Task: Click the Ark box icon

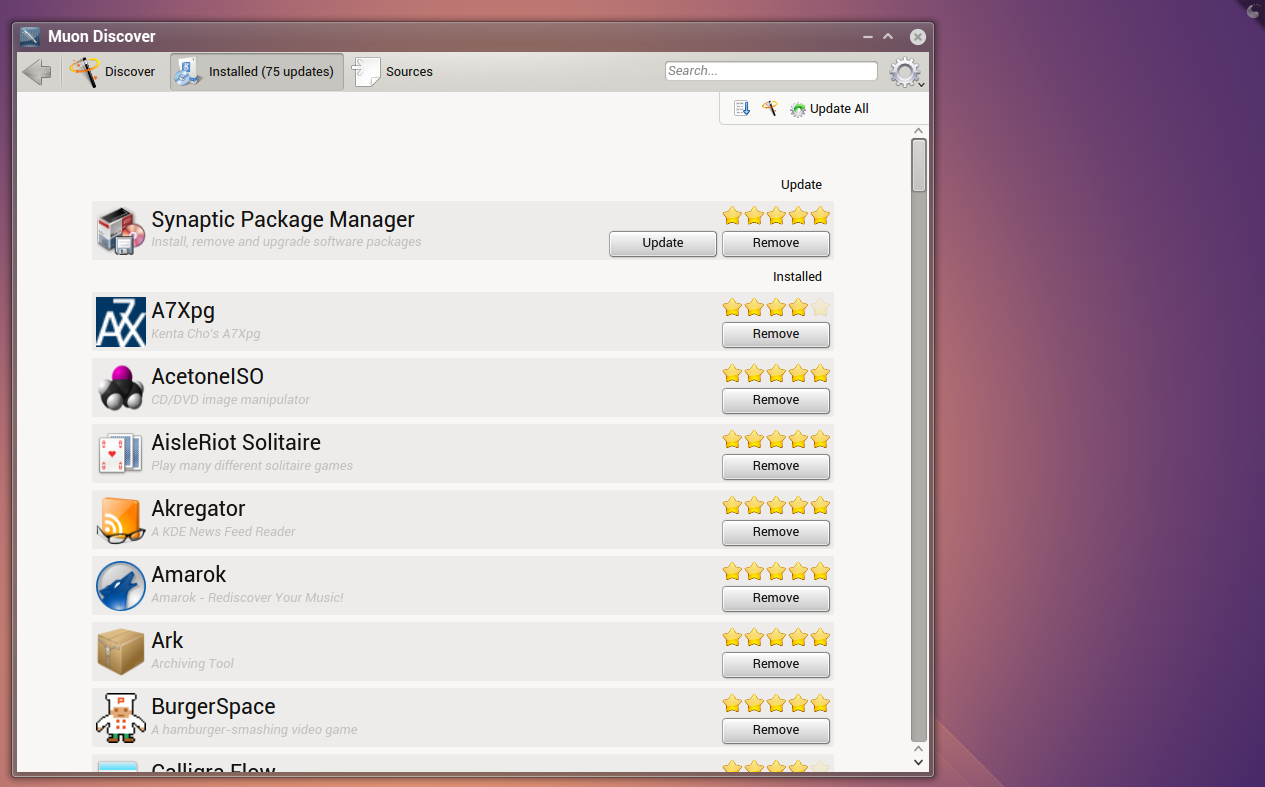Action: (121, 652)
